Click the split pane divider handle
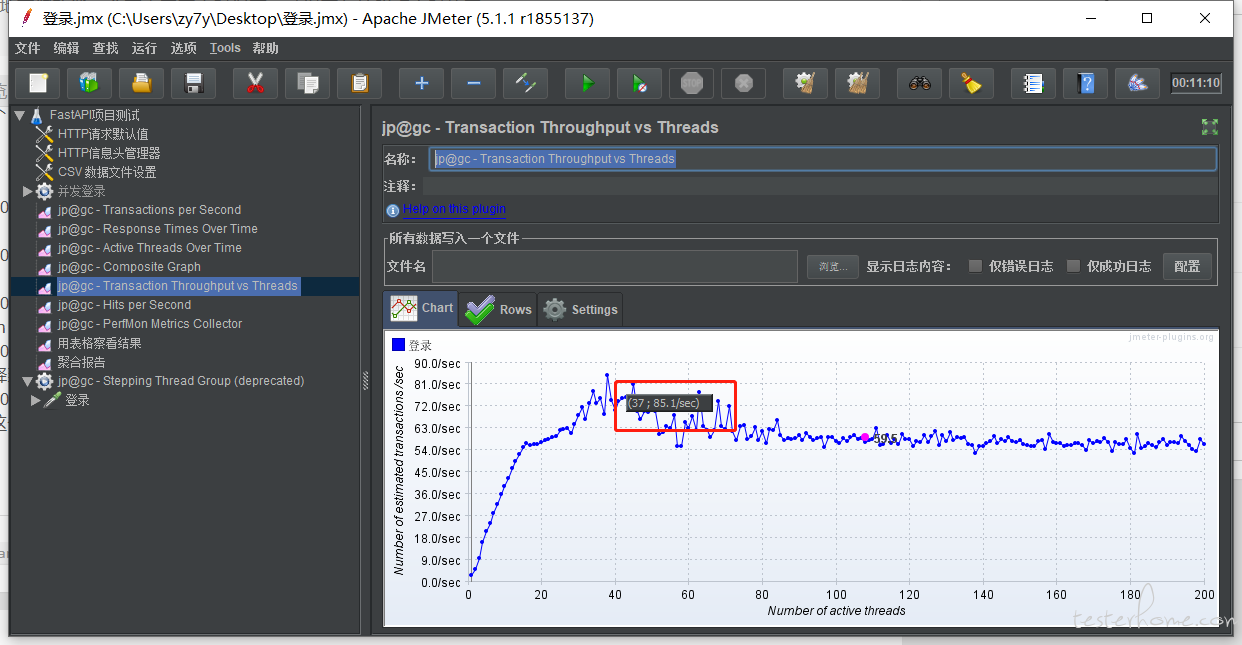This screenshot has width=1242, height=645. tap(365, 379)
